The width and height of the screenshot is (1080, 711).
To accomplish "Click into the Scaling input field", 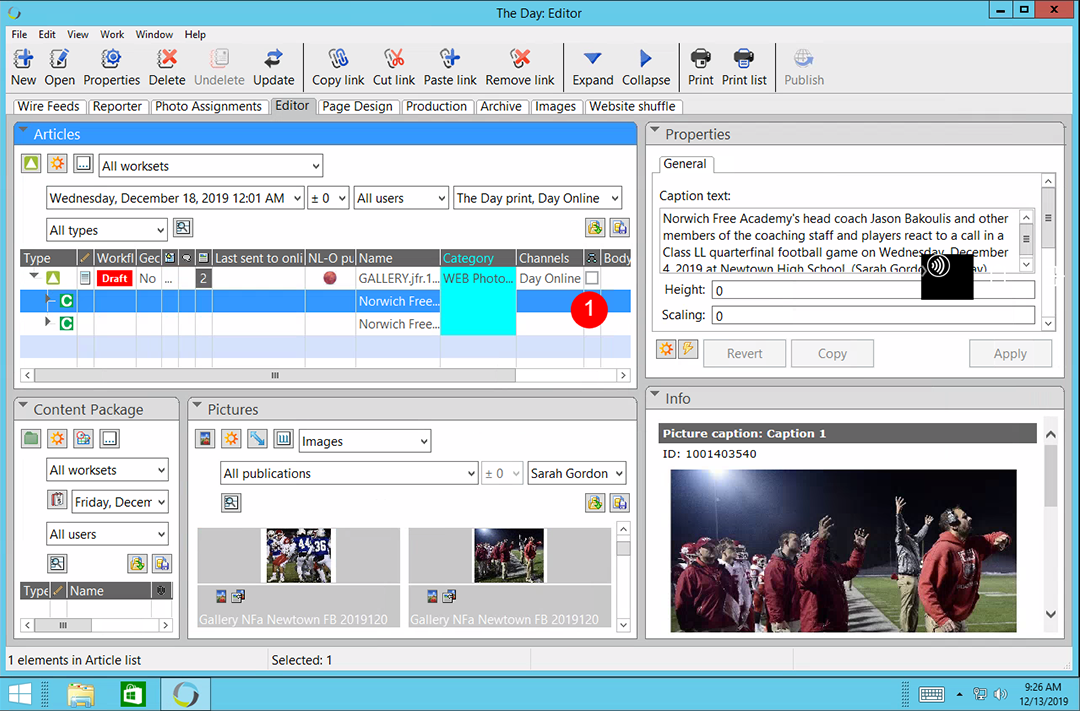I will [873, 316].
